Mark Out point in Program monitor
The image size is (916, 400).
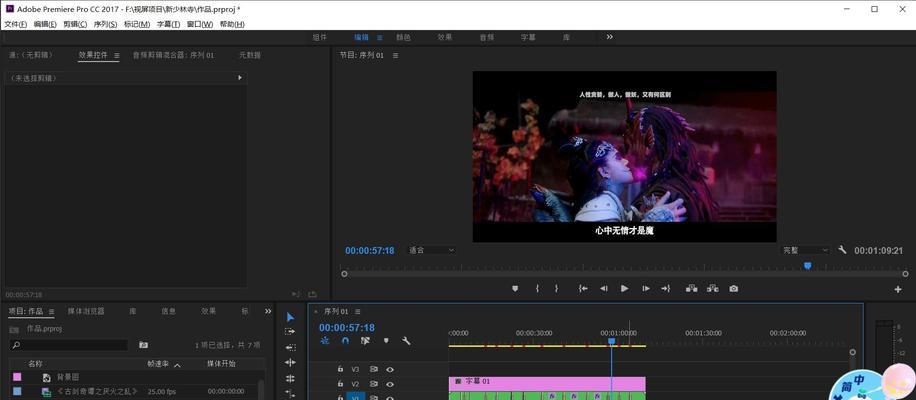(556, 288)
